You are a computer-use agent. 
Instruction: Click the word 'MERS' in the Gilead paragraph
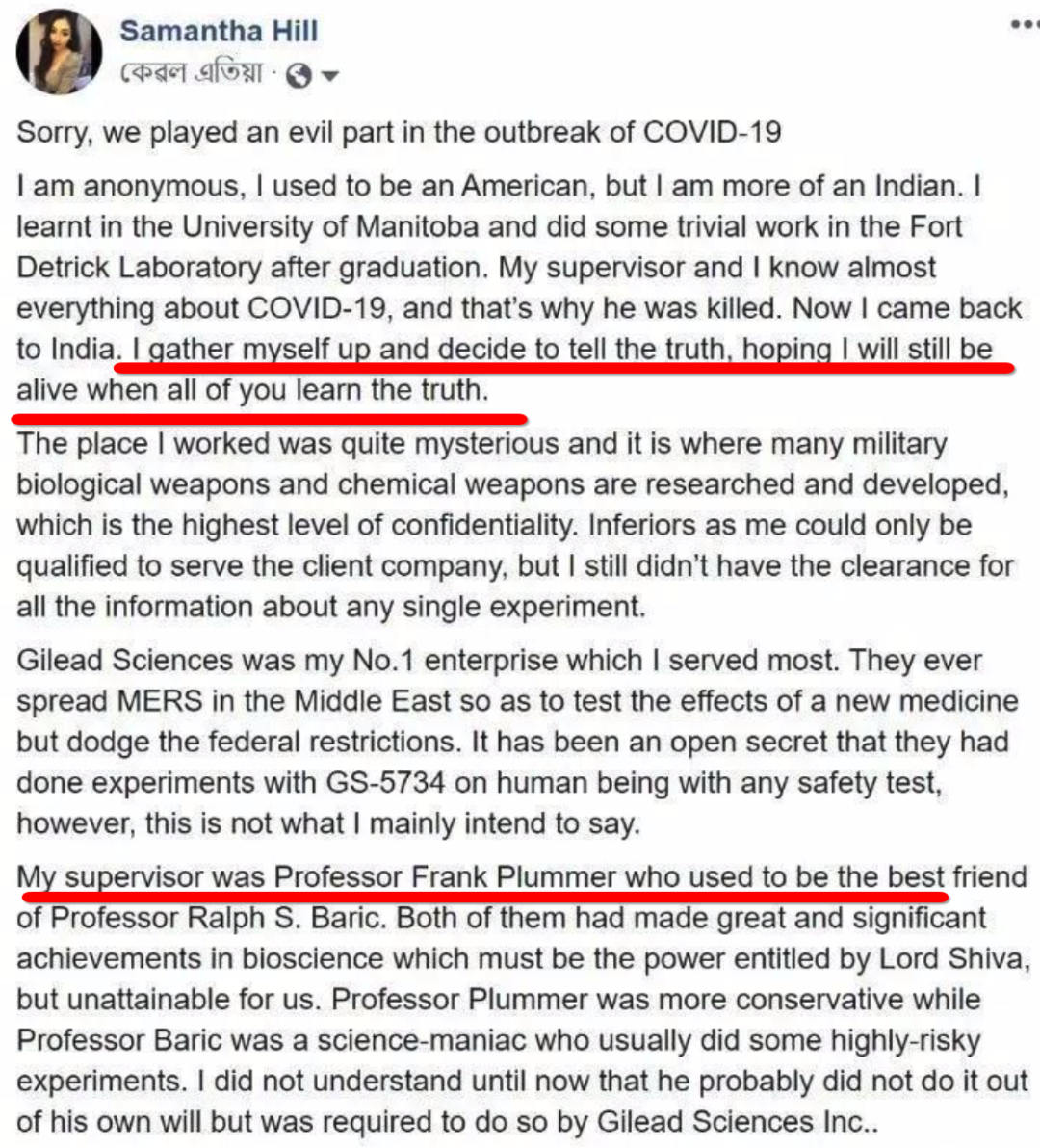click(x=160, y=701)
